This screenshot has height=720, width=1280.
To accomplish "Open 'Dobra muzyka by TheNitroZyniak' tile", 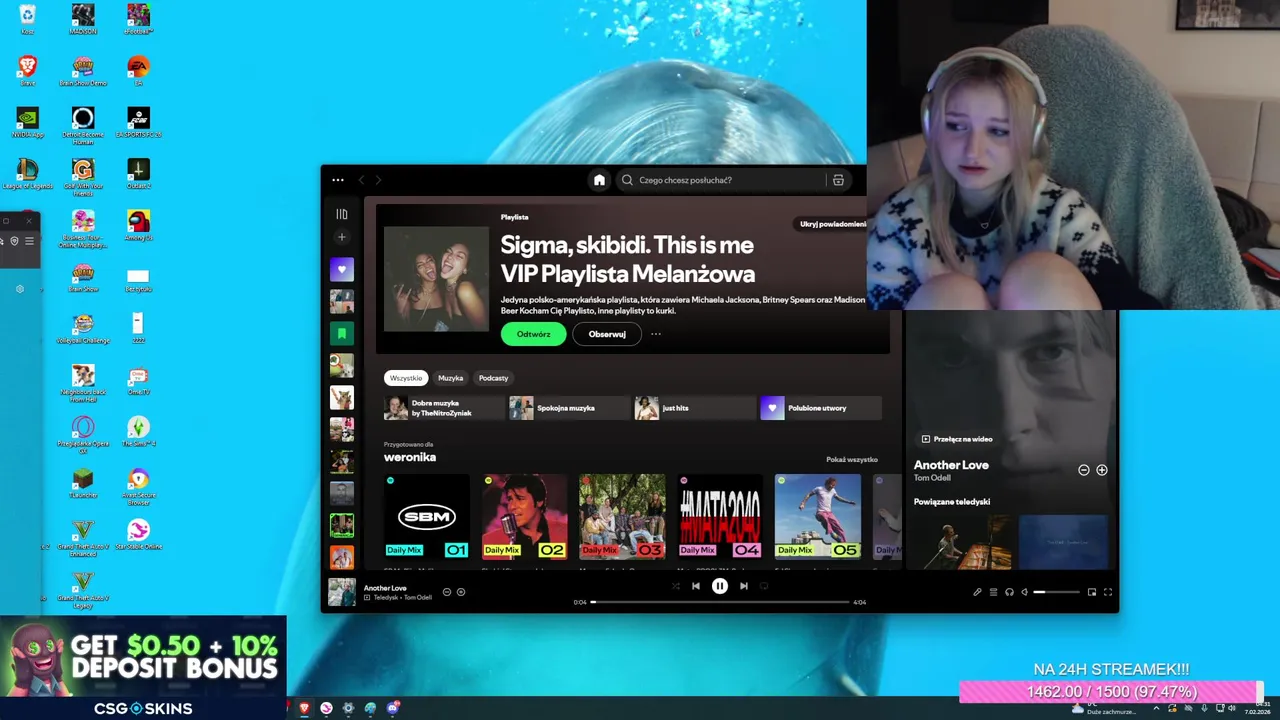I will 445,408.
